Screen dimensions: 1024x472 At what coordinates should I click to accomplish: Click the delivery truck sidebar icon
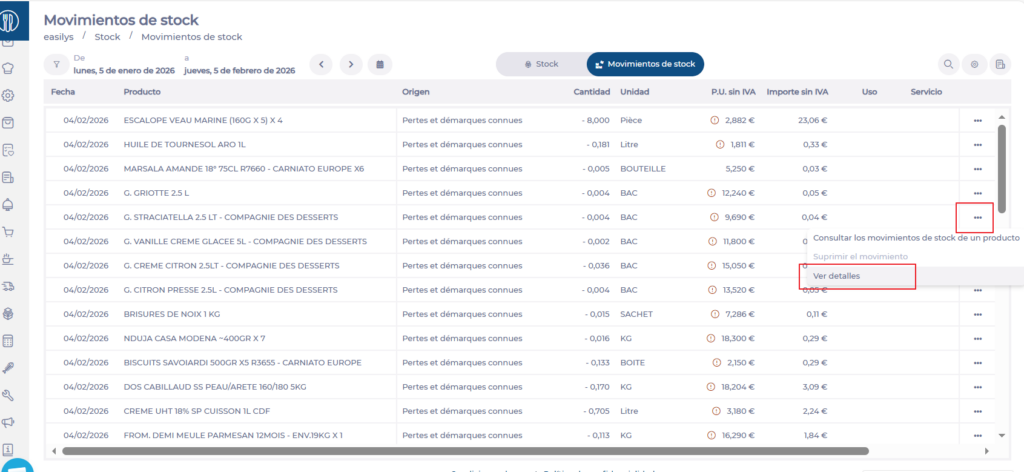click(x=9, y=286)
